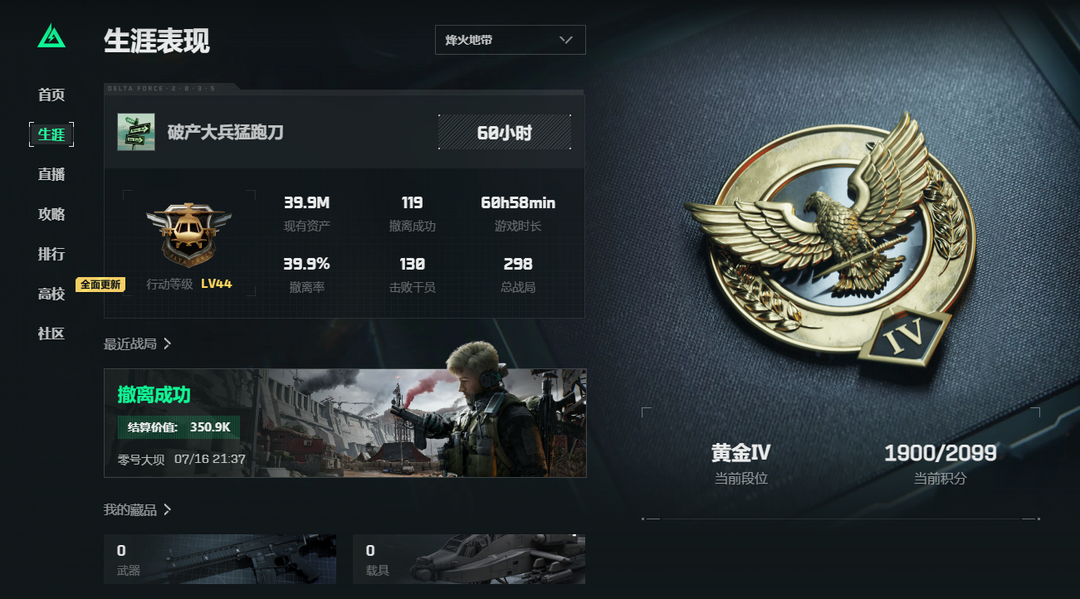Open 排行 rankings menu item
The width and height of the screenshot is (1080, 599).
[51, 254]
